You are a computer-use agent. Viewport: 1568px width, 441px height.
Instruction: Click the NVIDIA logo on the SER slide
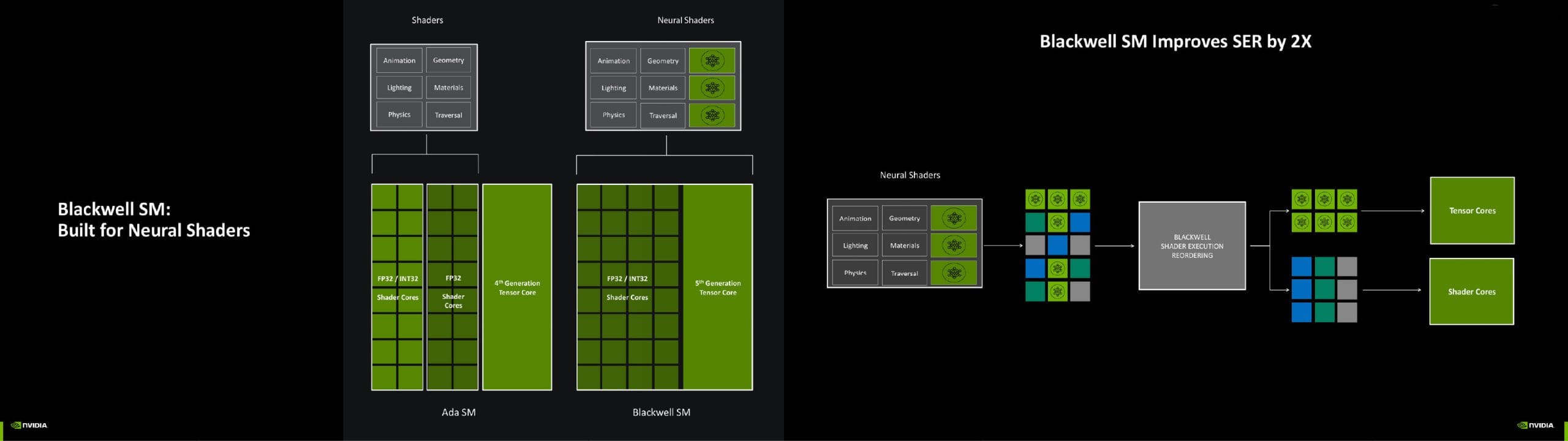pyautogui.click(x=1536, y=425)
